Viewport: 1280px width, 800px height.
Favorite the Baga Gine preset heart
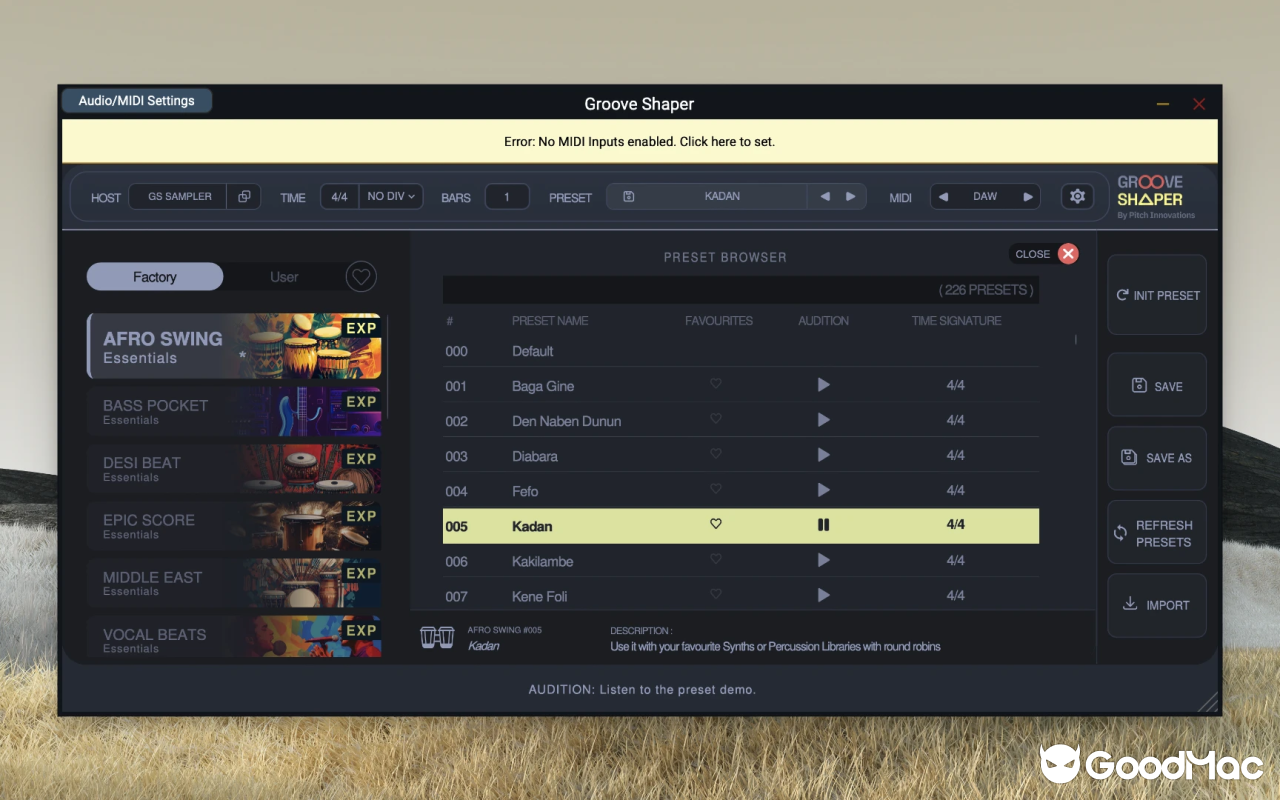coord(716,383)
